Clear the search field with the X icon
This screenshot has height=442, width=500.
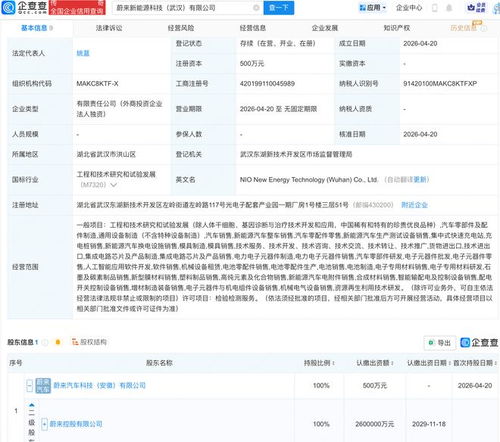coord(256,8)
